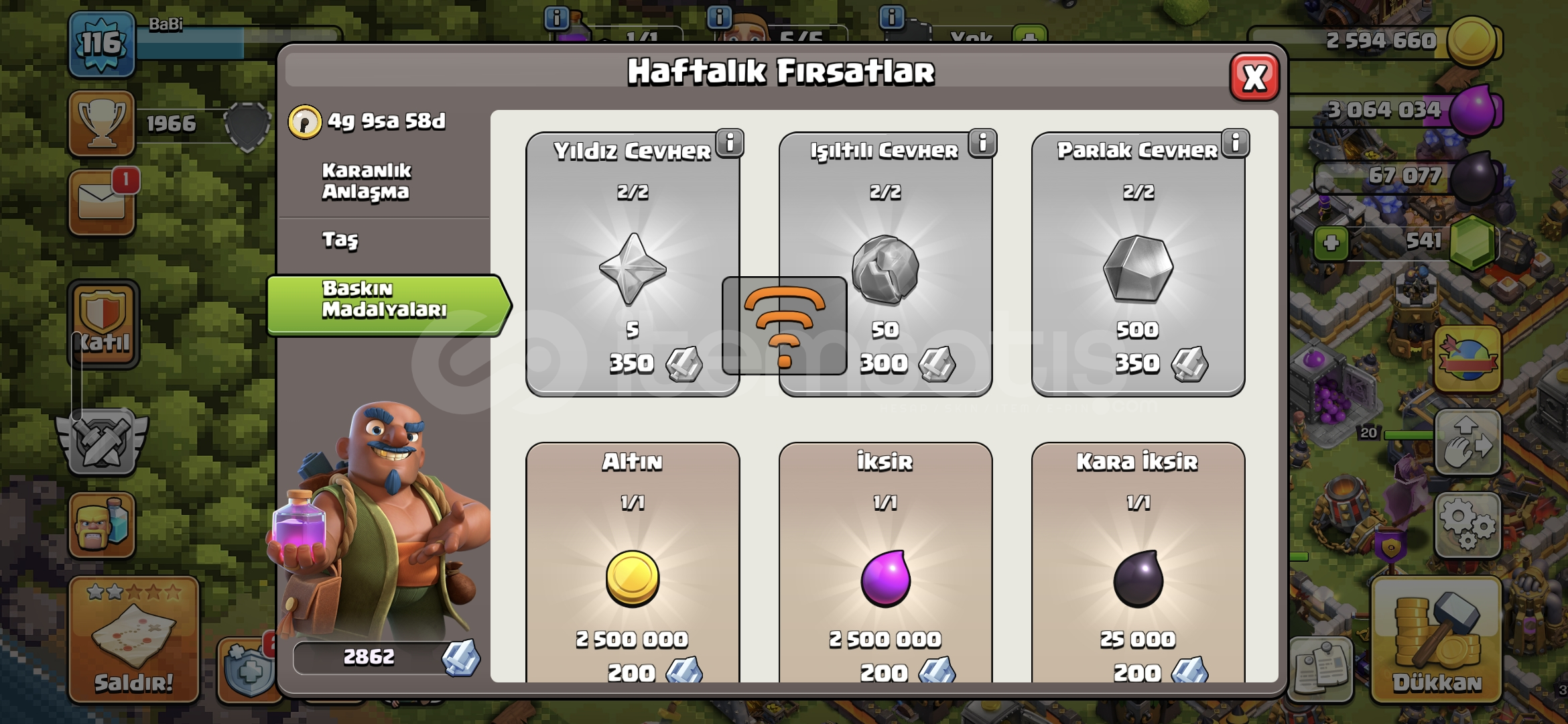This screenshot has height=724, width=1568.
Task: Buy Altın 2 500 000 offer
Action: tap(633, 563)
